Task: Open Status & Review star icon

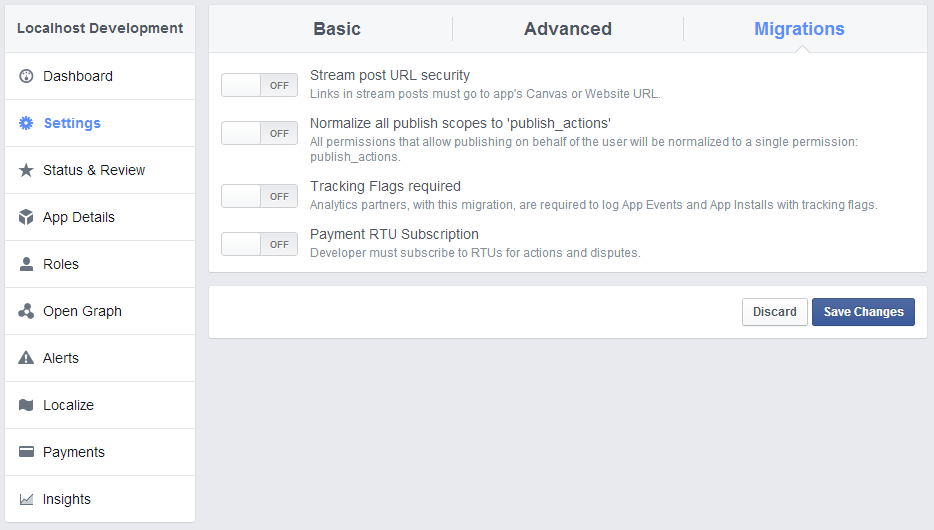Action: (26, 170)
